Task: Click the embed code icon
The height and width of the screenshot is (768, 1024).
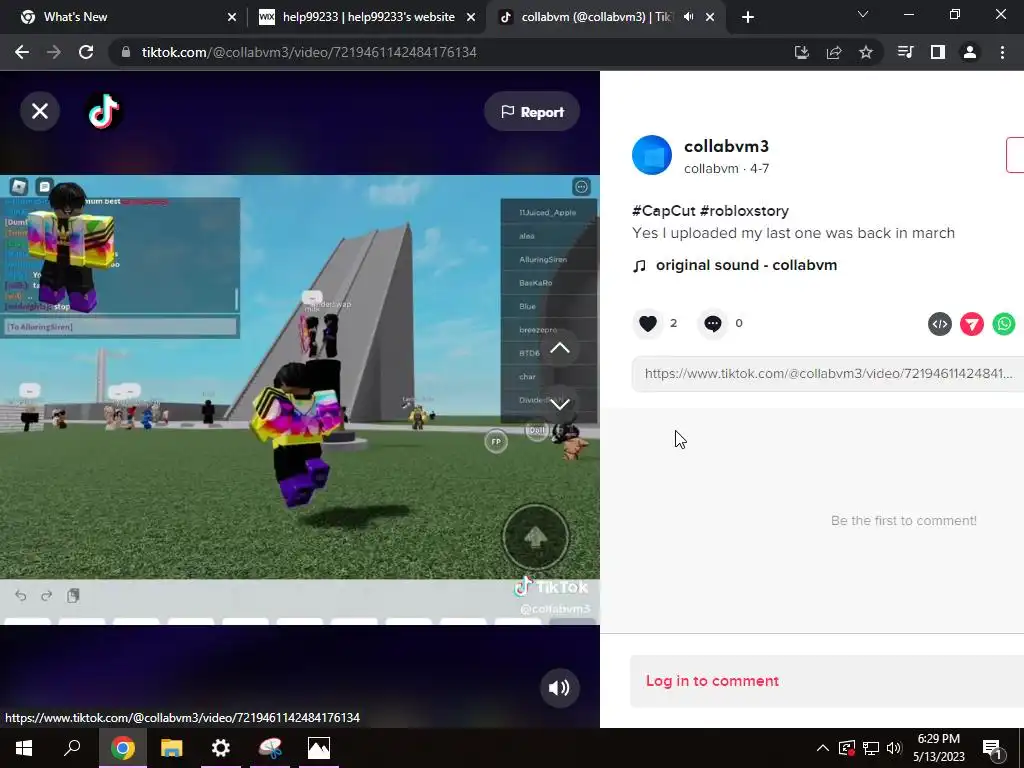Action: [940, 324]
